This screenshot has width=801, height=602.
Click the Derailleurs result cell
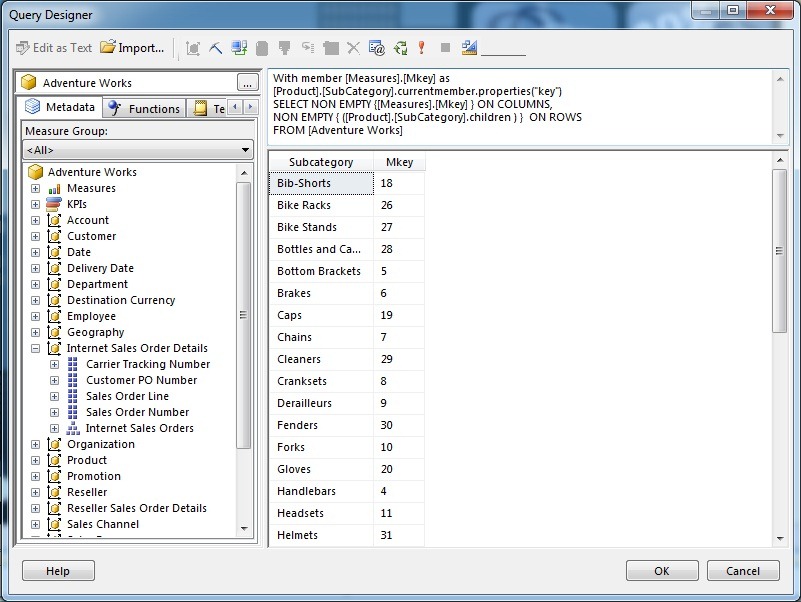tap(321, 403)
